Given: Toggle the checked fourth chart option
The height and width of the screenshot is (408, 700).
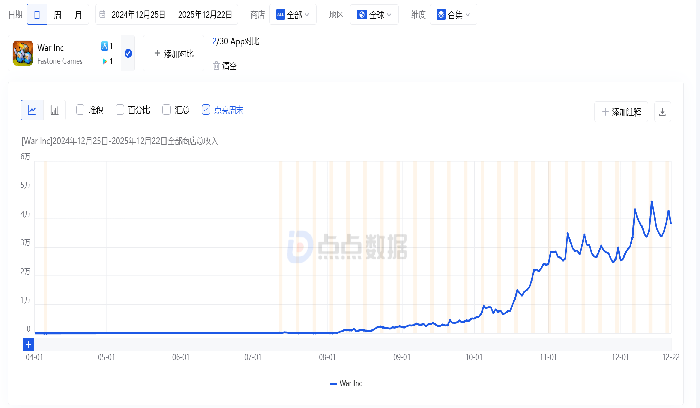Looking at the screenshot, I should [x=206, y=110].
